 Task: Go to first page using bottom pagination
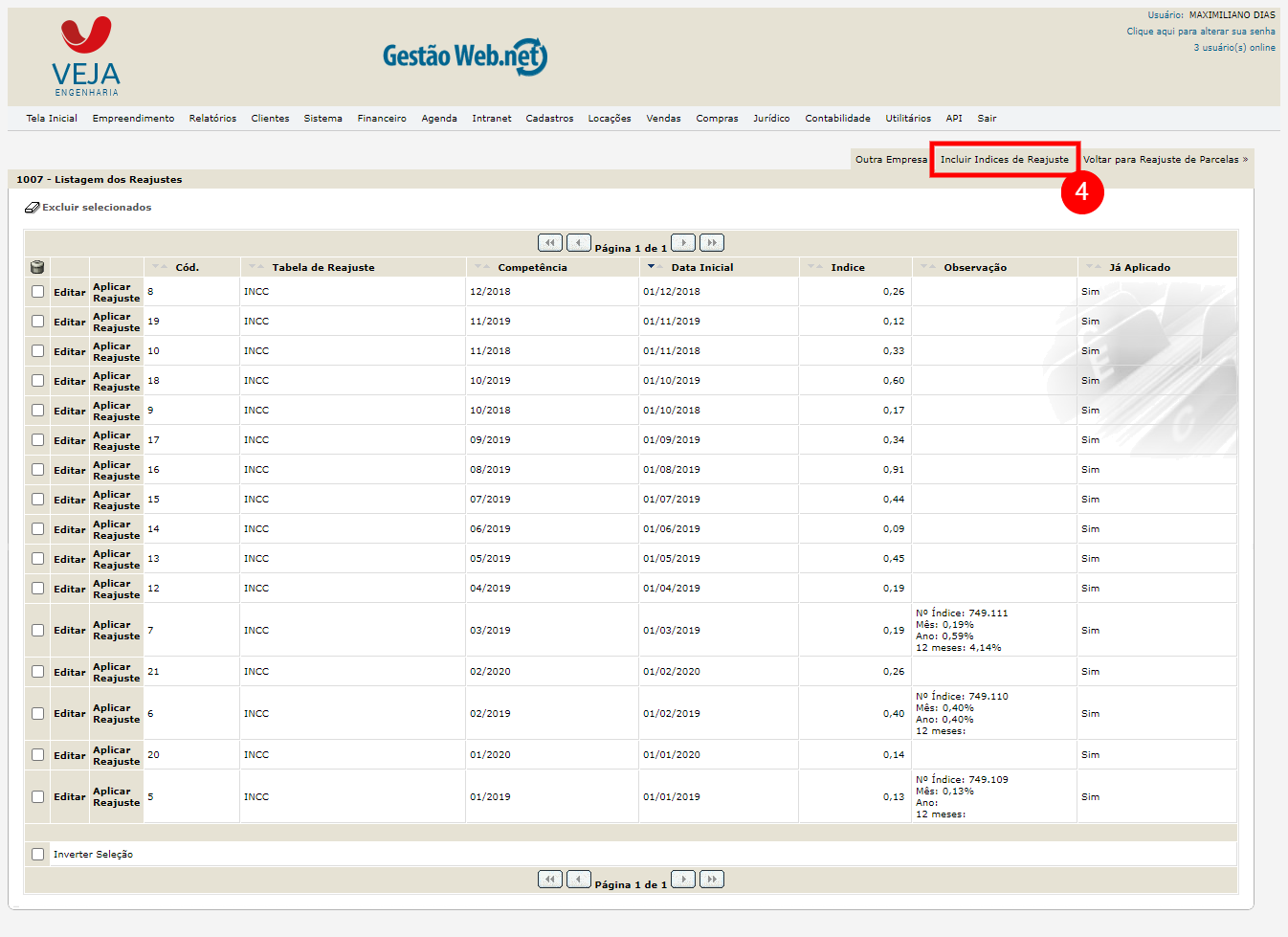click(x=550, y=880)
